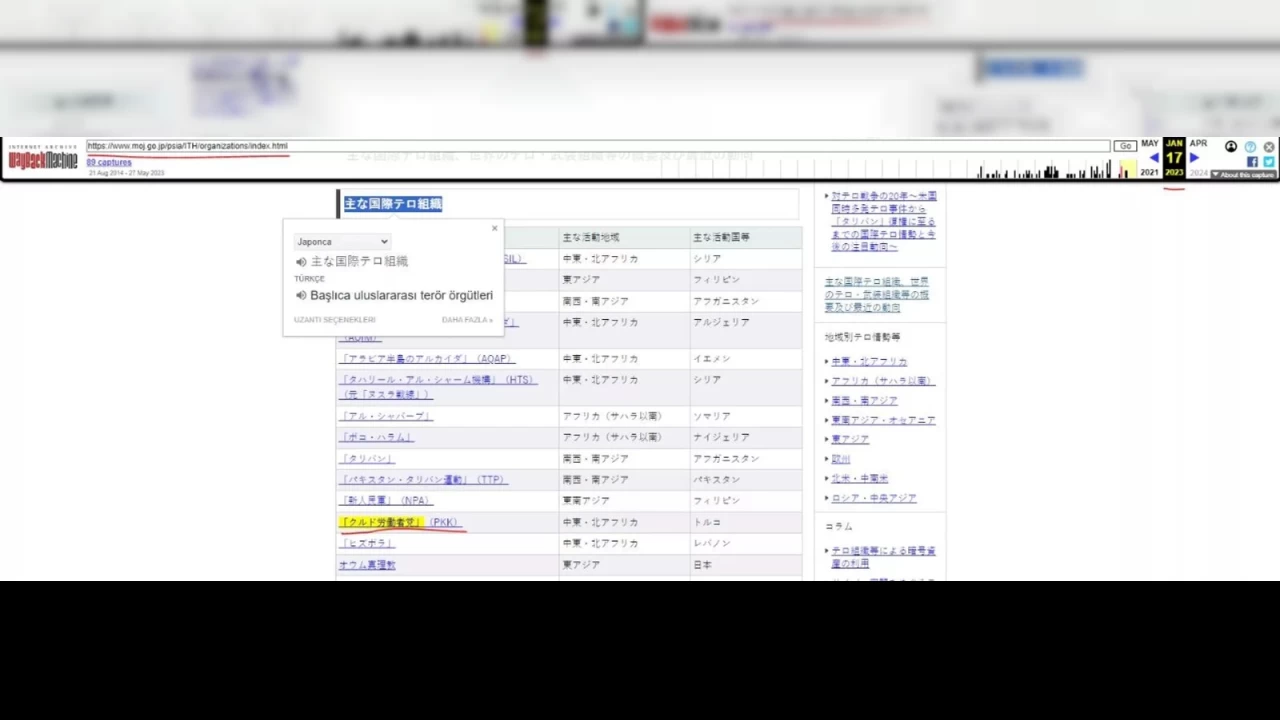Open the (NPA) organization link

[x=385, y=501]
